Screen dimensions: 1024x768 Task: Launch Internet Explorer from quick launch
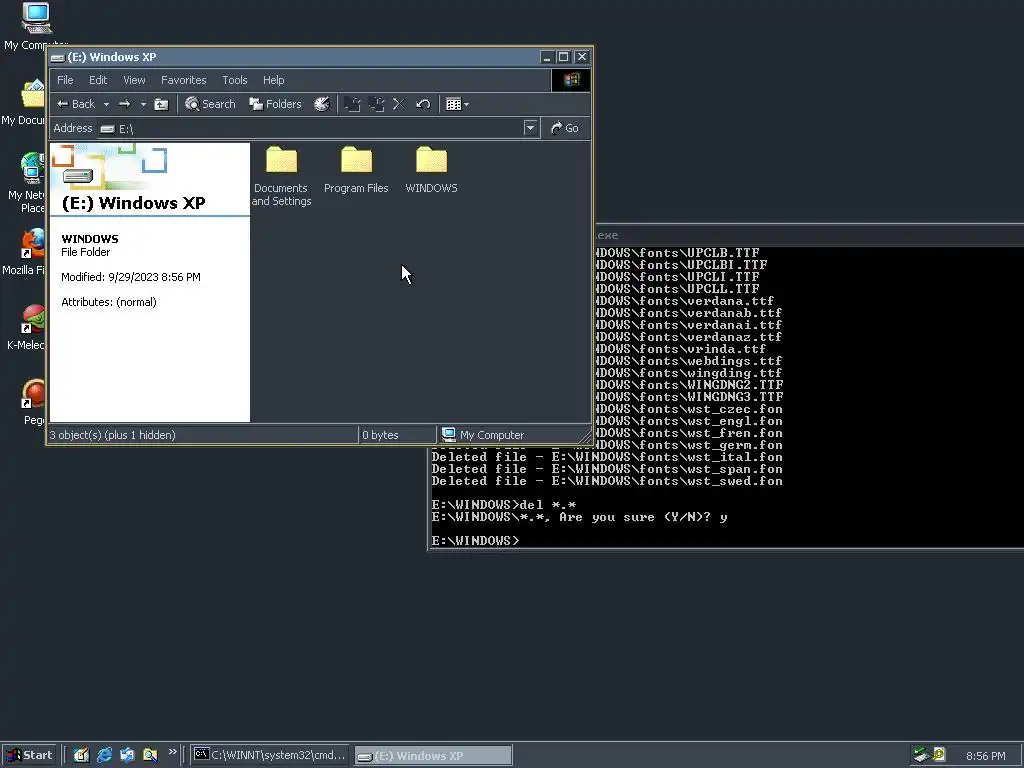point(104,755)
